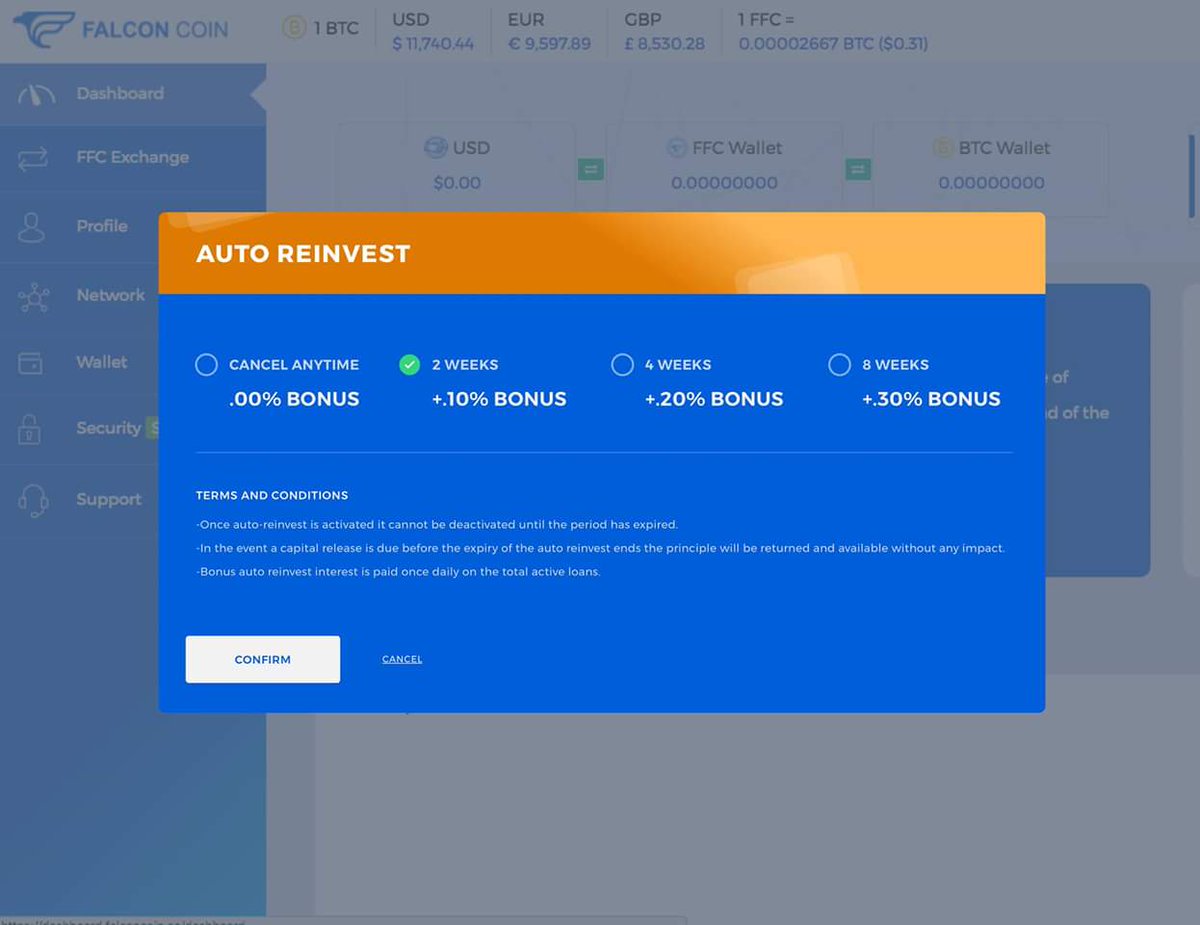This screenshot has height=925, width=1200.
Task: Select the Cancel Anytime reinvest option
Action: [206, 364]
